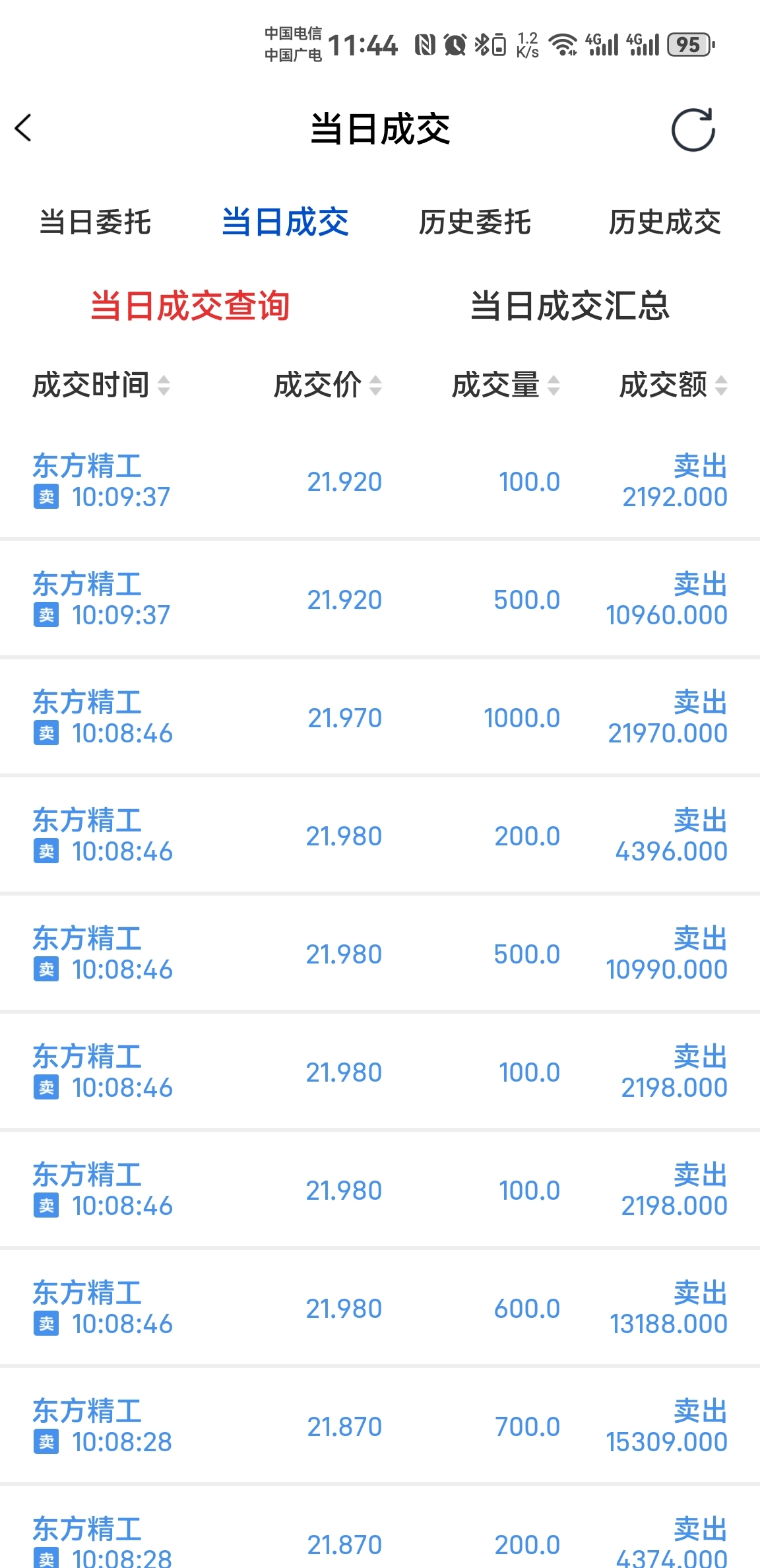This screenshot has height=1568, width=760.
Task: Tap sell badge on 10:09:37 100-share trade
Action: (46, 497)
